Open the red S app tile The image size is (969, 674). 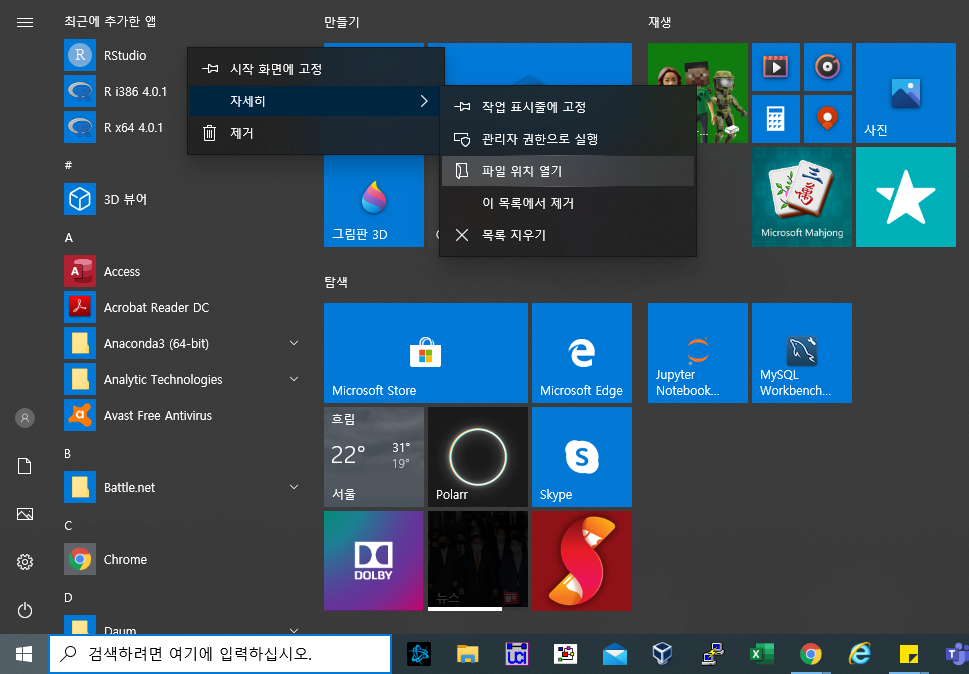(x=582, y=560)
